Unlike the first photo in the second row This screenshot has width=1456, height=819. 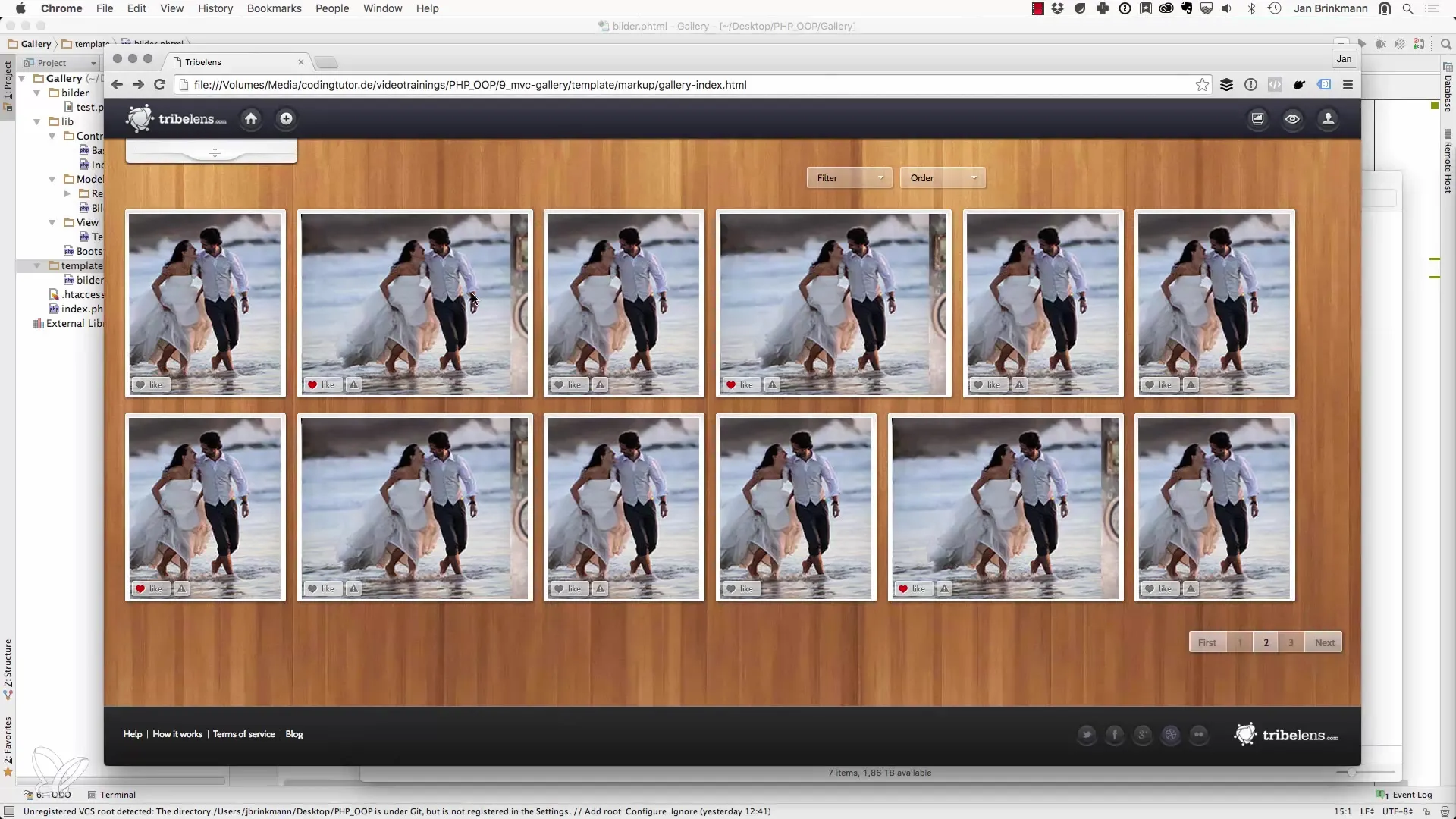tap(149, 588)
